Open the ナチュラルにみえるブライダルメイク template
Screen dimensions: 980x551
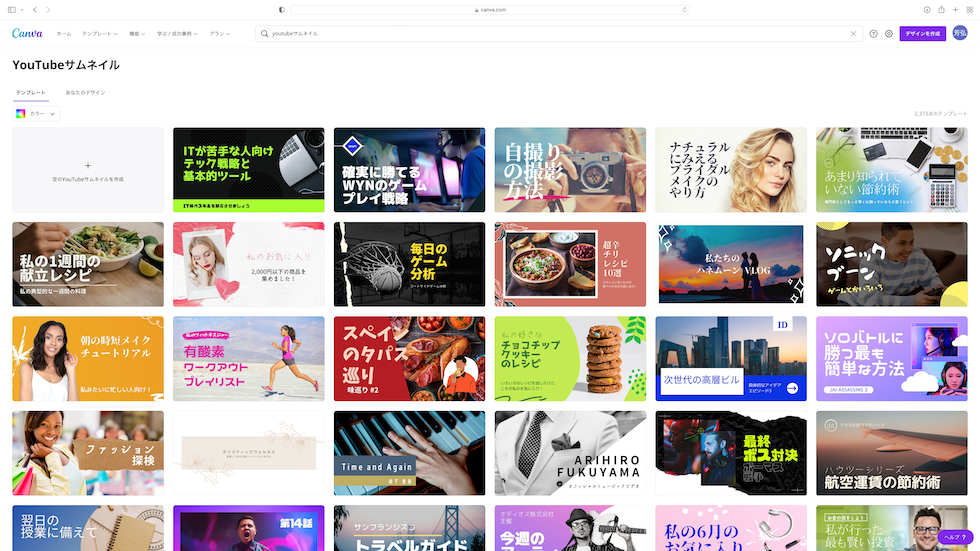pos(731,170)
